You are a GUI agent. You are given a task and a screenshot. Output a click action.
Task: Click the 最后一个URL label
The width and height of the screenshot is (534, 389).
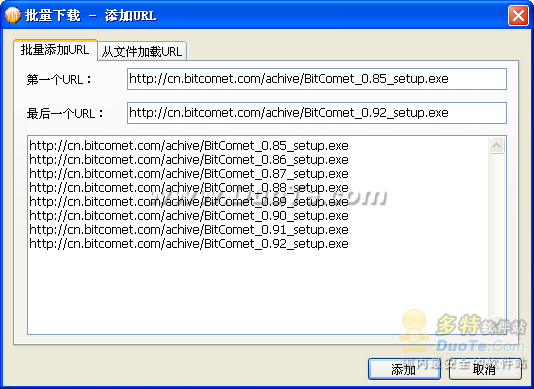(65, 113)
